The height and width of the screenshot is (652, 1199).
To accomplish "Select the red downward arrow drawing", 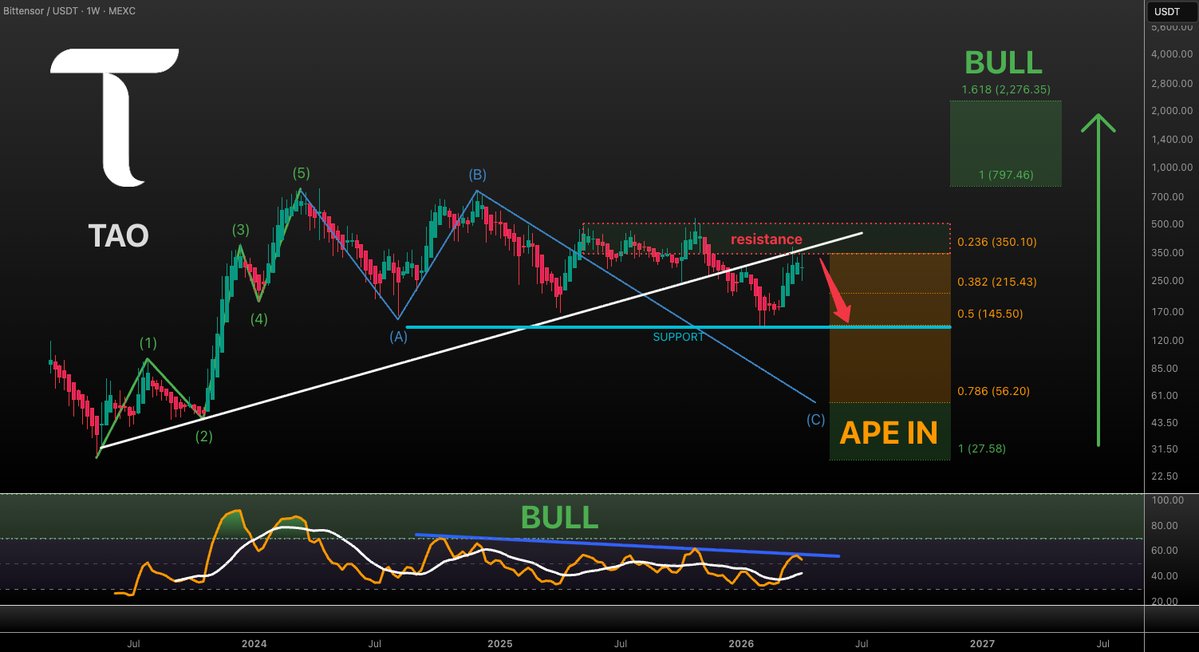I will tap(836, 290).
